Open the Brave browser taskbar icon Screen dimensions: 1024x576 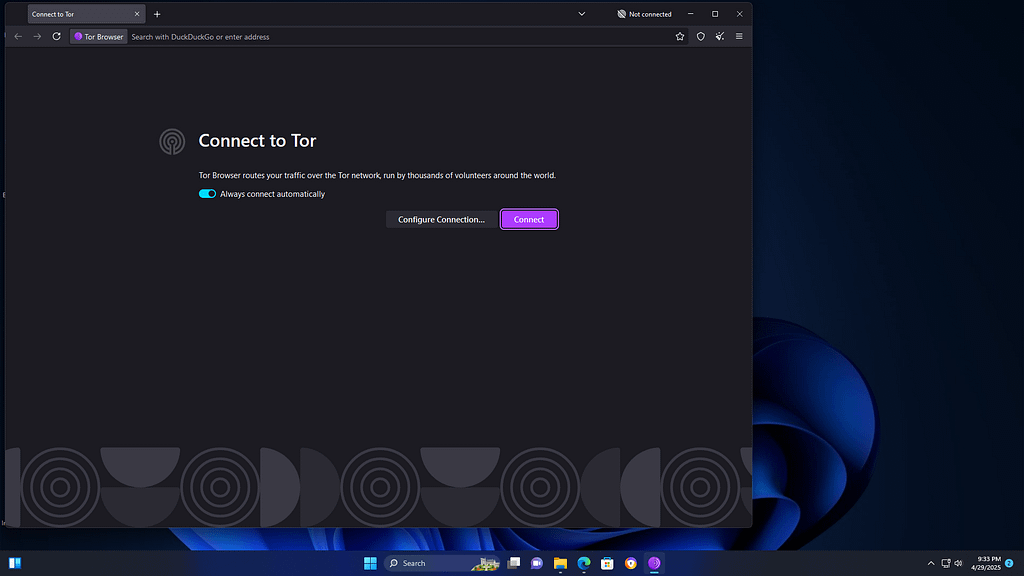631,563
